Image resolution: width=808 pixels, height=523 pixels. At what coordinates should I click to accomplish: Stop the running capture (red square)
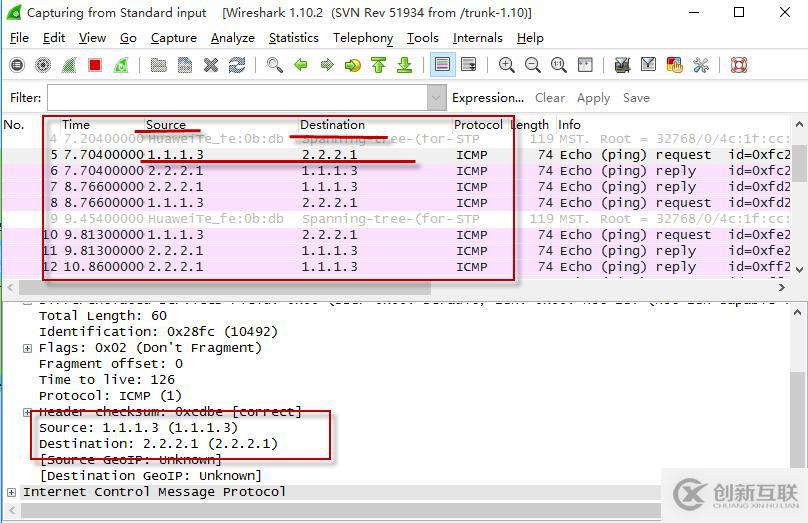click(95, 65)
